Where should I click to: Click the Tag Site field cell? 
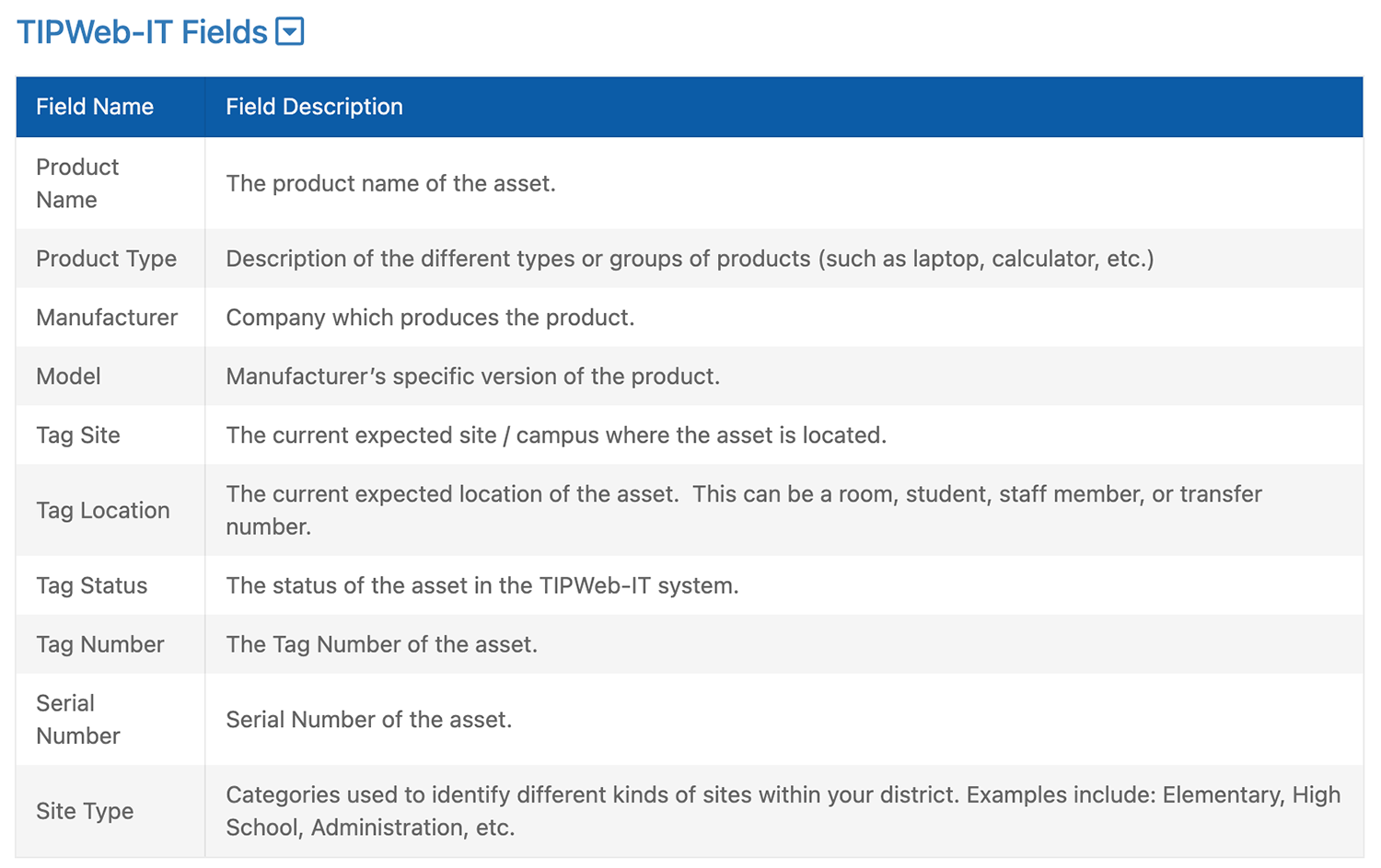pos(110,435)
